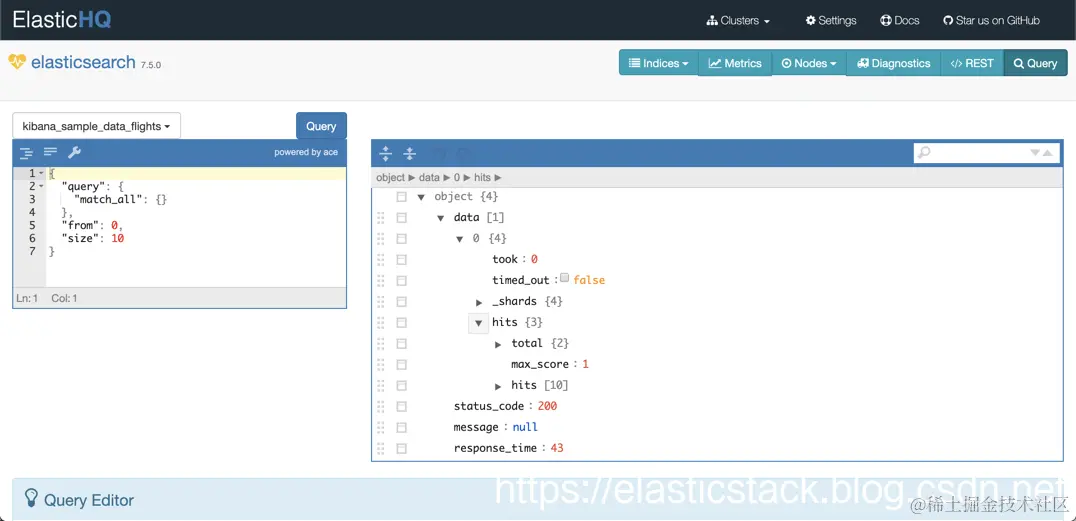Open context menu for _shards row
This screenshot has width=1076, height=521.
(401, 301)
